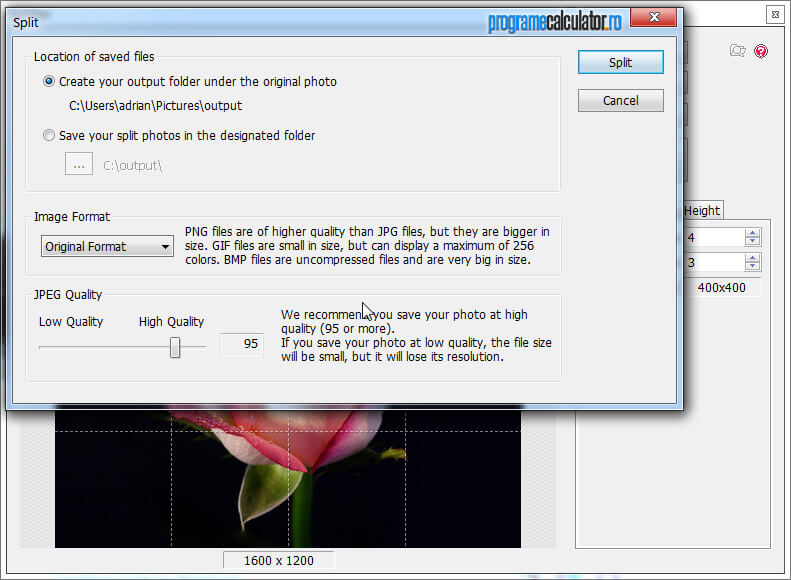Click the red help icon in main window
Screen dimensions: 791x580
(x=761, y=51)
